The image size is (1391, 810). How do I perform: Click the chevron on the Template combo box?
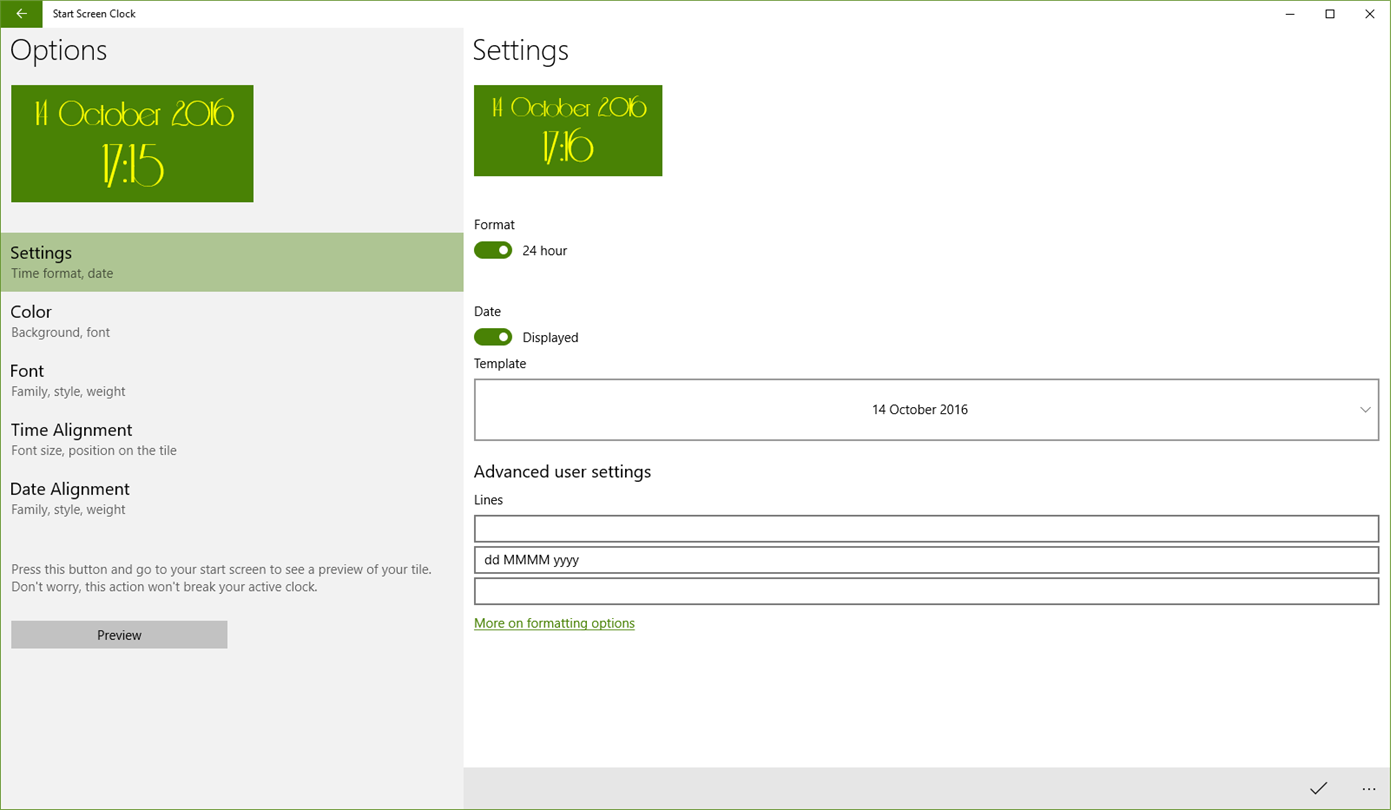pyautogui.click(x=1365, y=410)
